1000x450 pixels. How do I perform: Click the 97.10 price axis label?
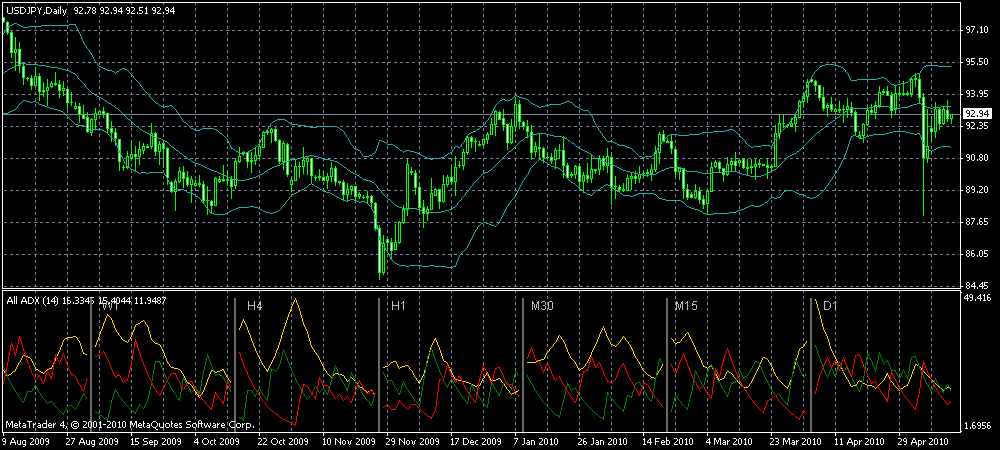point(976,30)
